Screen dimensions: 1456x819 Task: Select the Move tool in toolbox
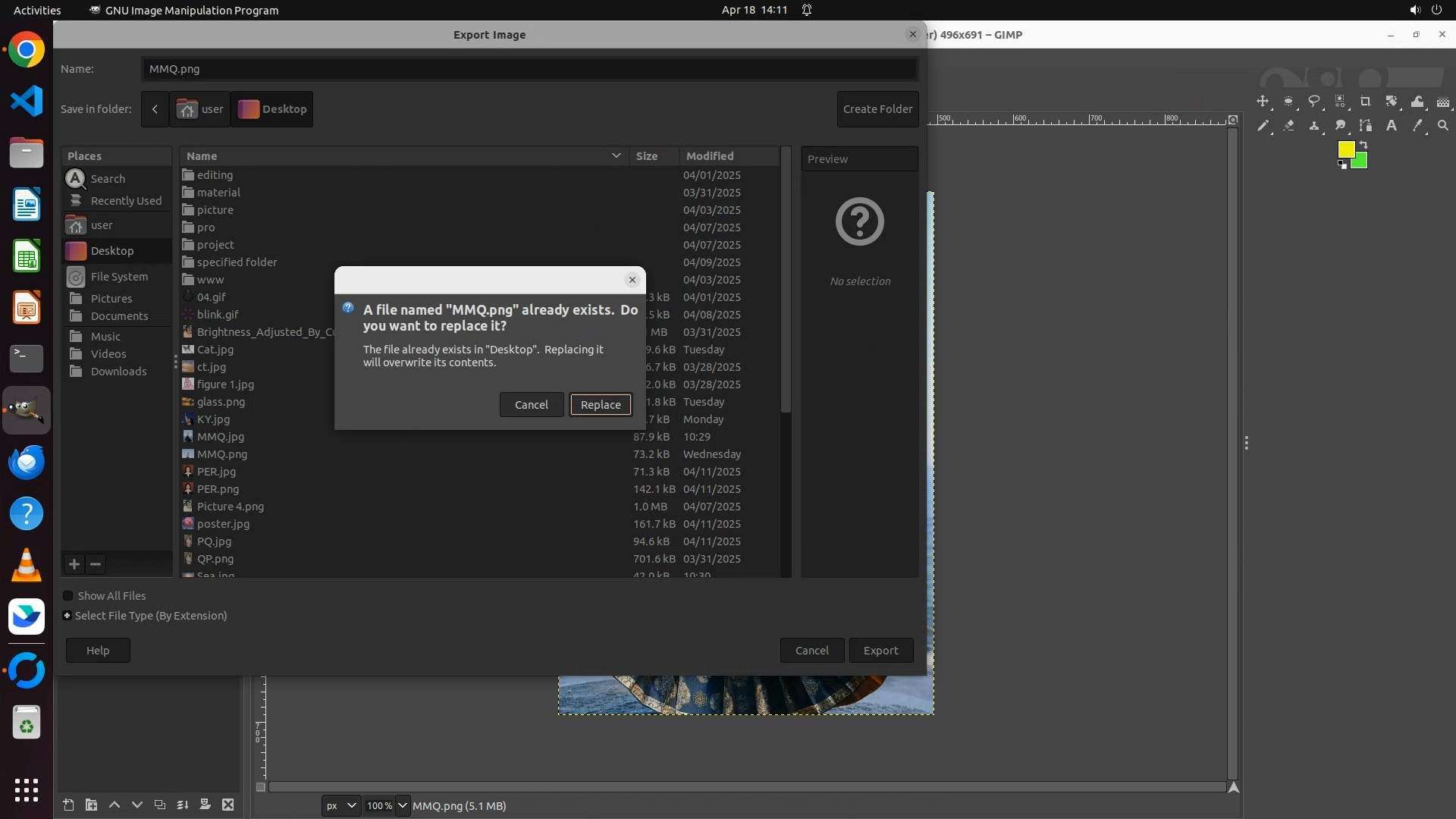1263,102
